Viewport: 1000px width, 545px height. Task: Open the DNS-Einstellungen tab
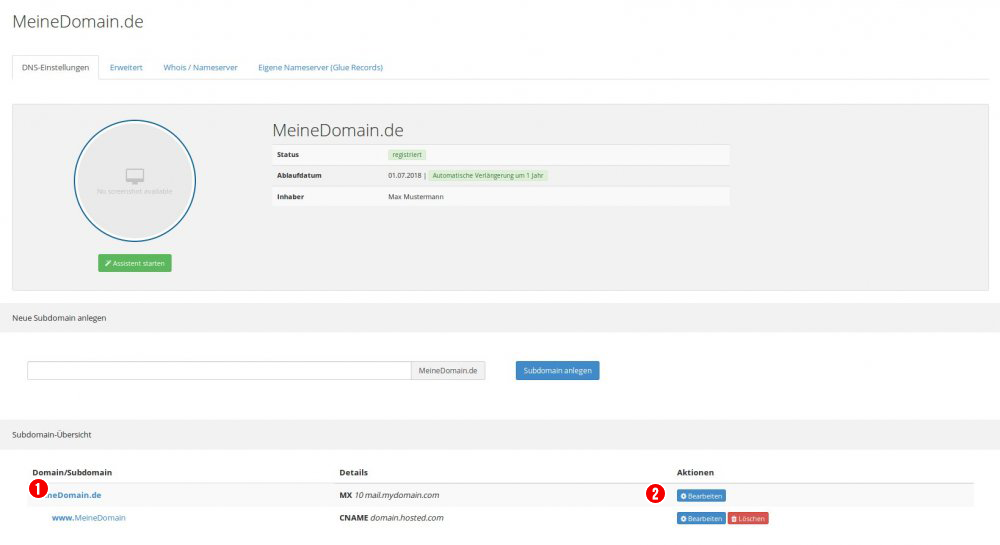pyautogui.click(x=55, y=68)
